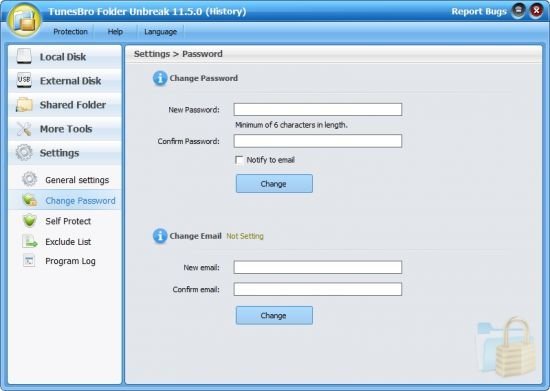Image resolution: width=550 pixels, height=391 pixels.
Task: Select Change Password in sidebar
Action: (x=65, y=200)
